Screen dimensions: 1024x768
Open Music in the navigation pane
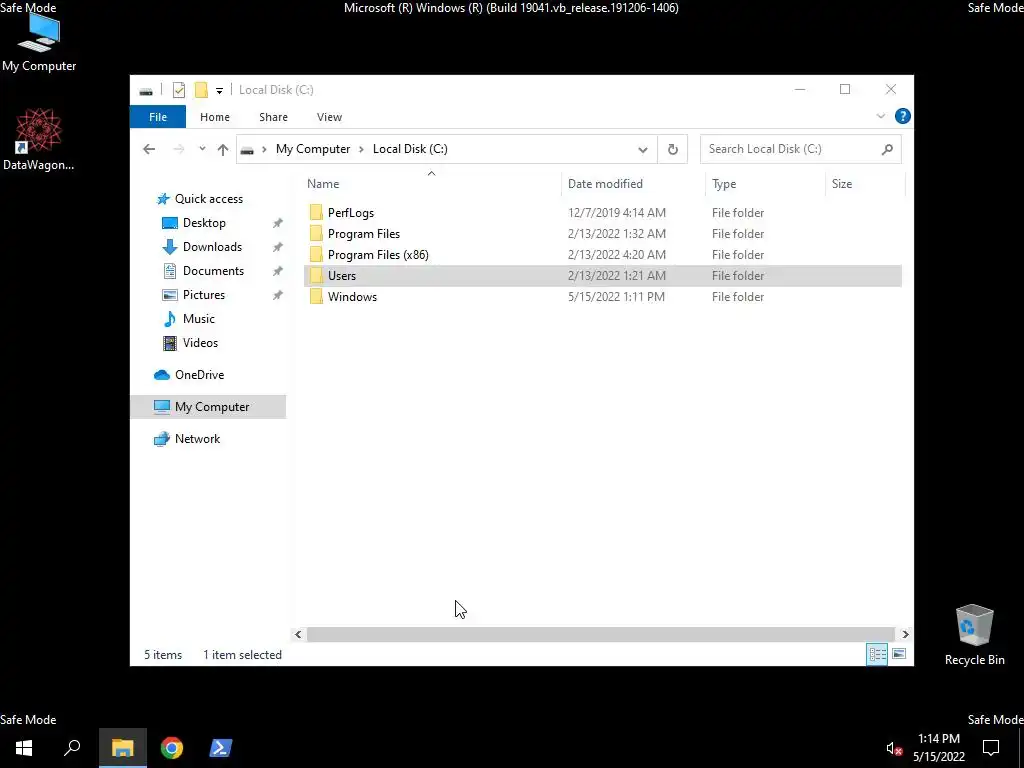(189, 319)
